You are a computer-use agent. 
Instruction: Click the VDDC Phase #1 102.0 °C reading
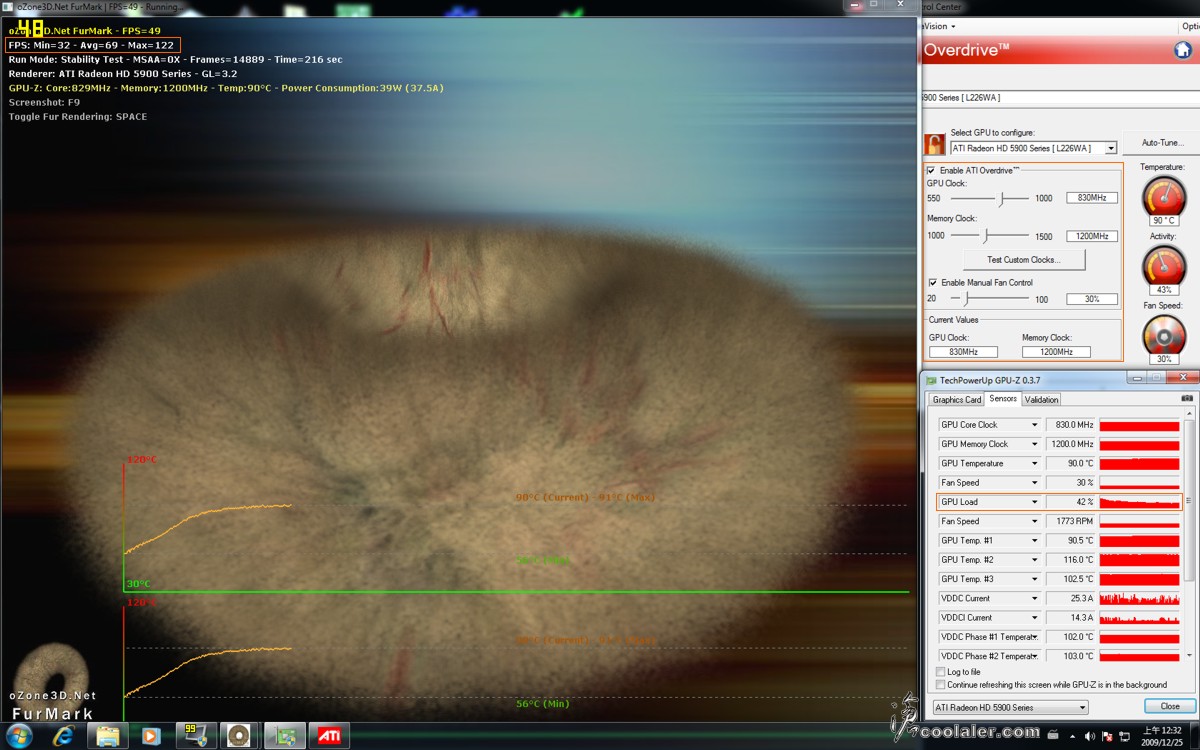click(1071, 637)
